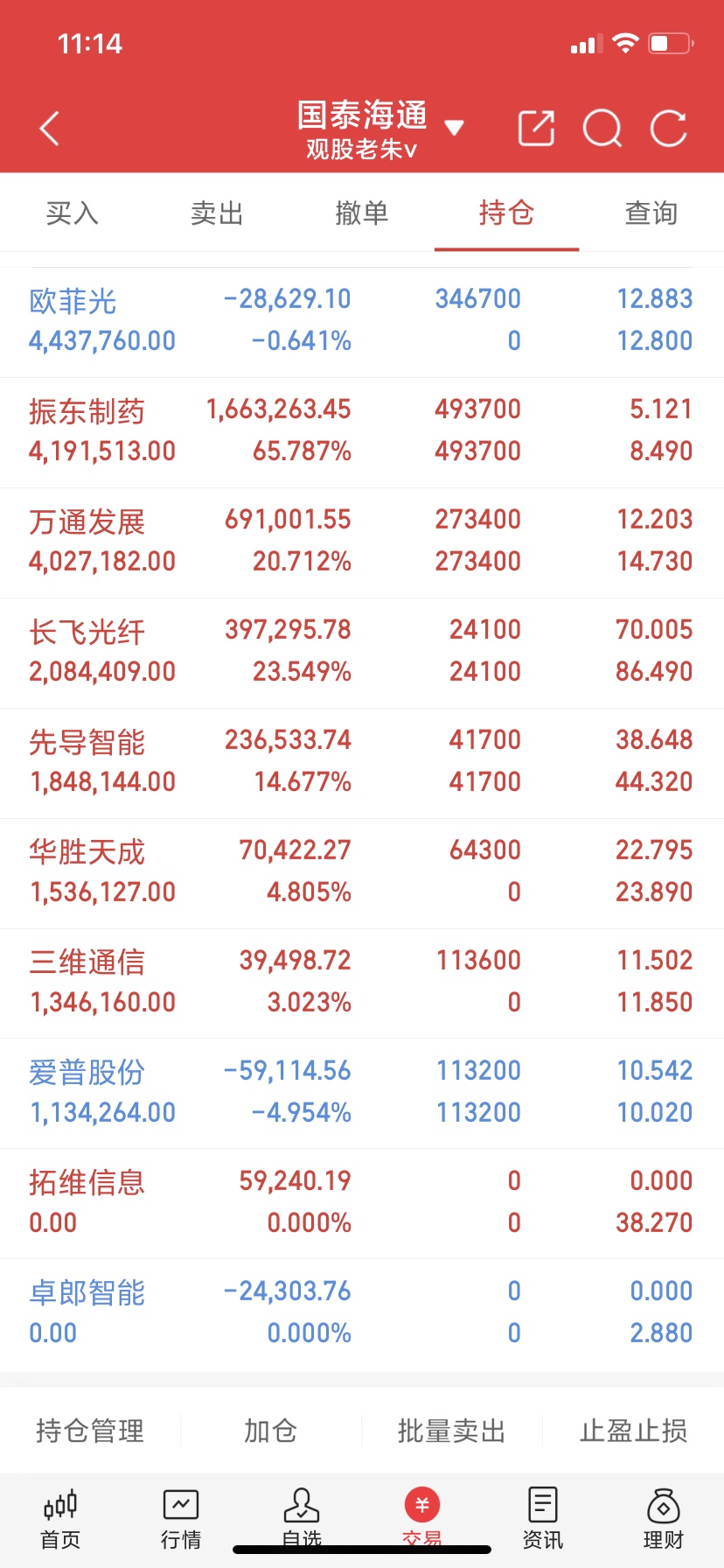
Task: Select the 长飞光纤 holding row
Action: tap(362, 653)
